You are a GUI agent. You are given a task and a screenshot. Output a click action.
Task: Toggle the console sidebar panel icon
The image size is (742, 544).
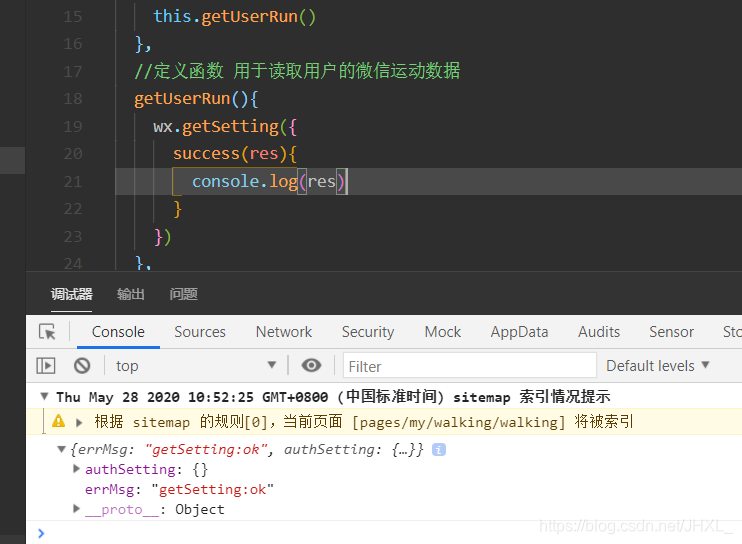(46, 366)
